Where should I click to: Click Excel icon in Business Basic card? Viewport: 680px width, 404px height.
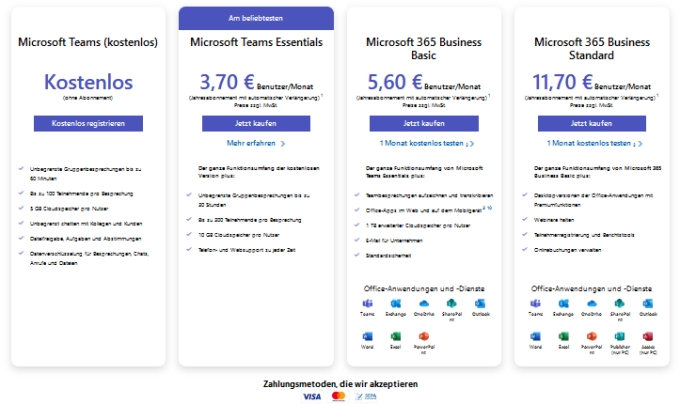coord(396,336)
